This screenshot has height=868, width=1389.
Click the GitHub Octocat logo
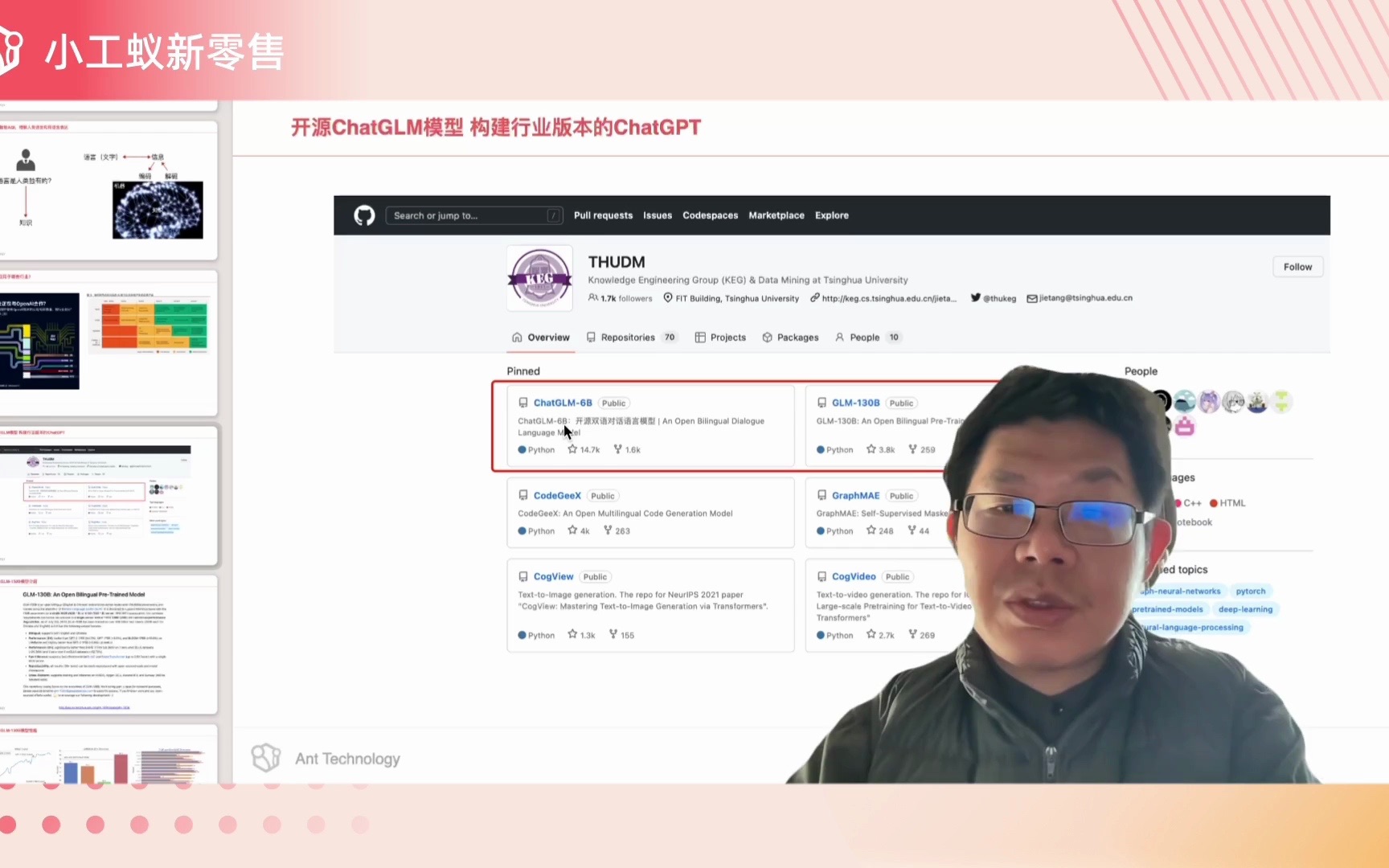tap(363, 215)
